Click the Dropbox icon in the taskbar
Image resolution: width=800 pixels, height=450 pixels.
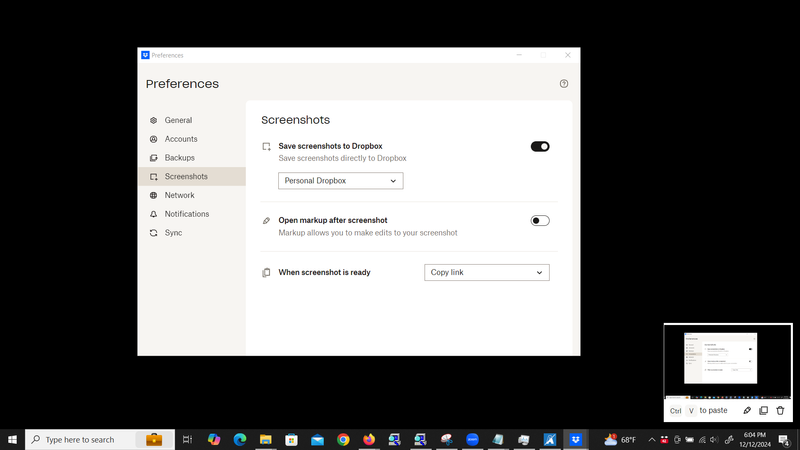click(576, 440)
